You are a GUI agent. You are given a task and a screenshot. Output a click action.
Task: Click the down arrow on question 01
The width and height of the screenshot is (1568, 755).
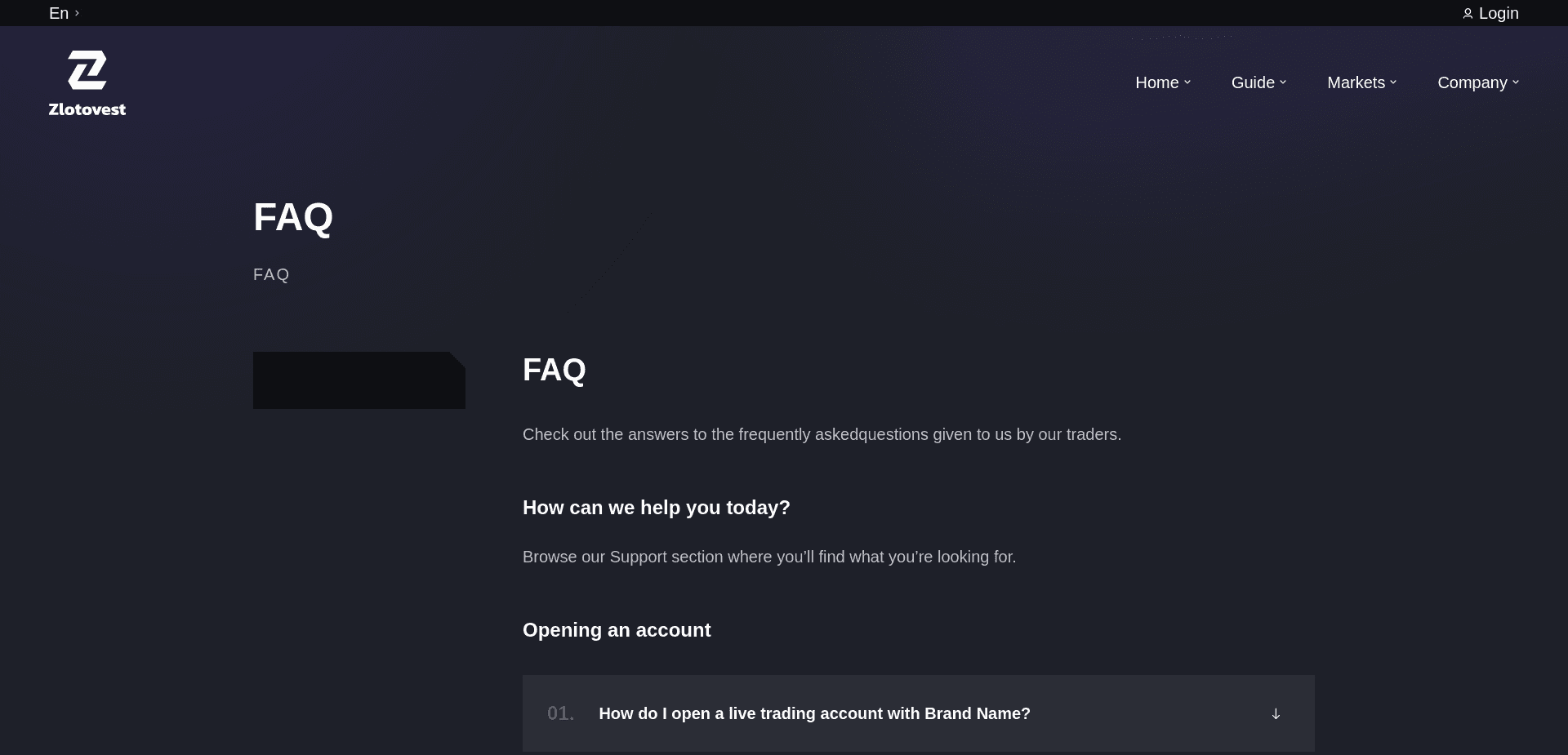click(1276, 714)
